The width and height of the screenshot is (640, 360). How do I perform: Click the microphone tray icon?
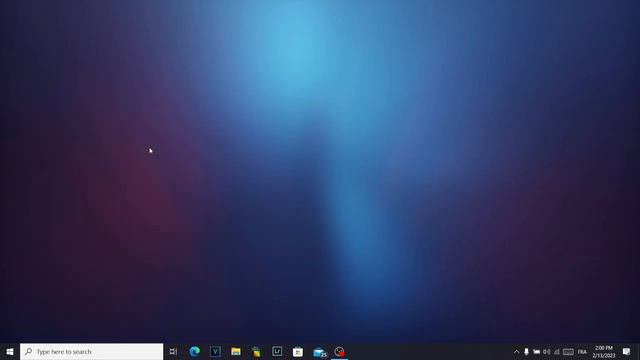[527, 351]
